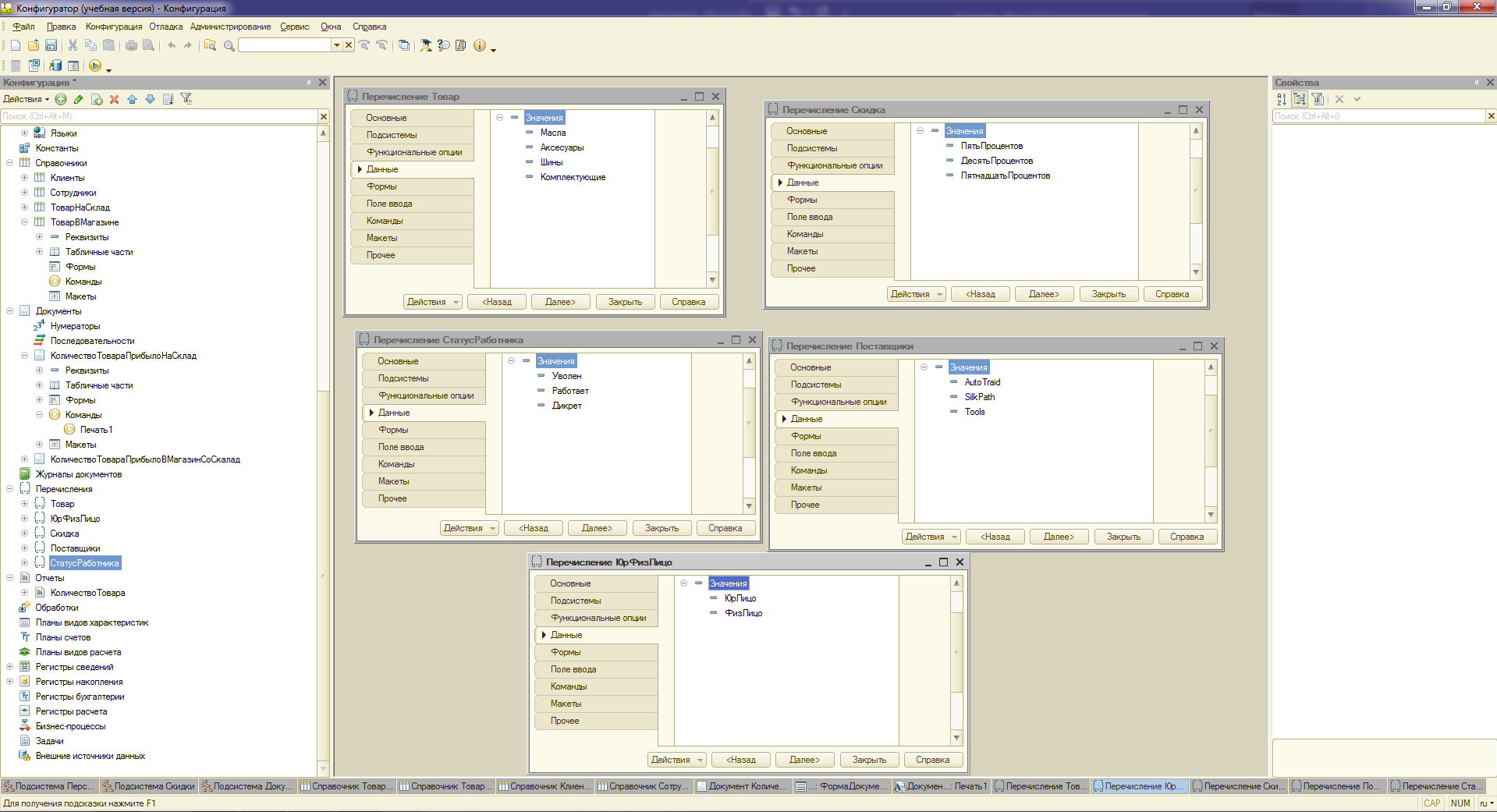Click the sort list icon in Конфигурация toolbar
This screenshot has width=1497, height=812.
point(168,99)
